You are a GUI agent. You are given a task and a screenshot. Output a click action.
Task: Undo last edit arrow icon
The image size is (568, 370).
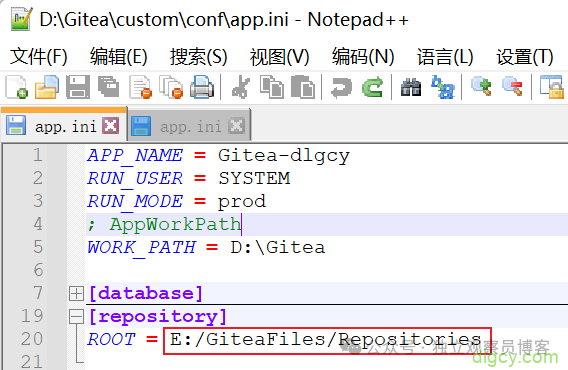(x=341, y=88)
